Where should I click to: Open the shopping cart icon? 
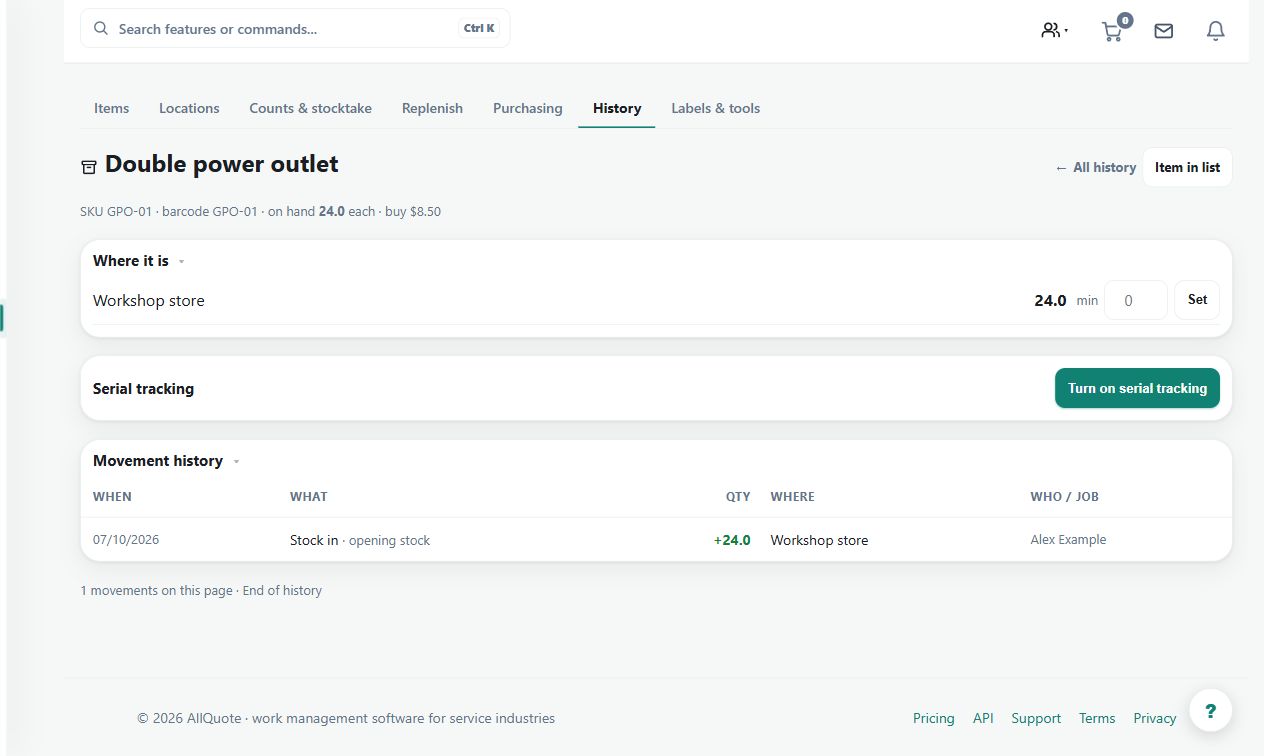pos(1113,31)
